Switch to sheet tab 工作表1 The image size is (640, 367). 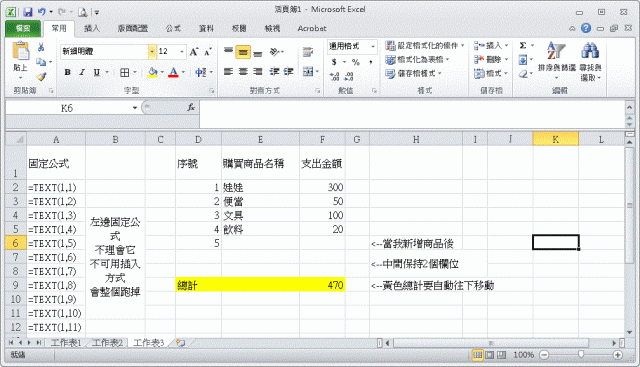click(66, 343)
